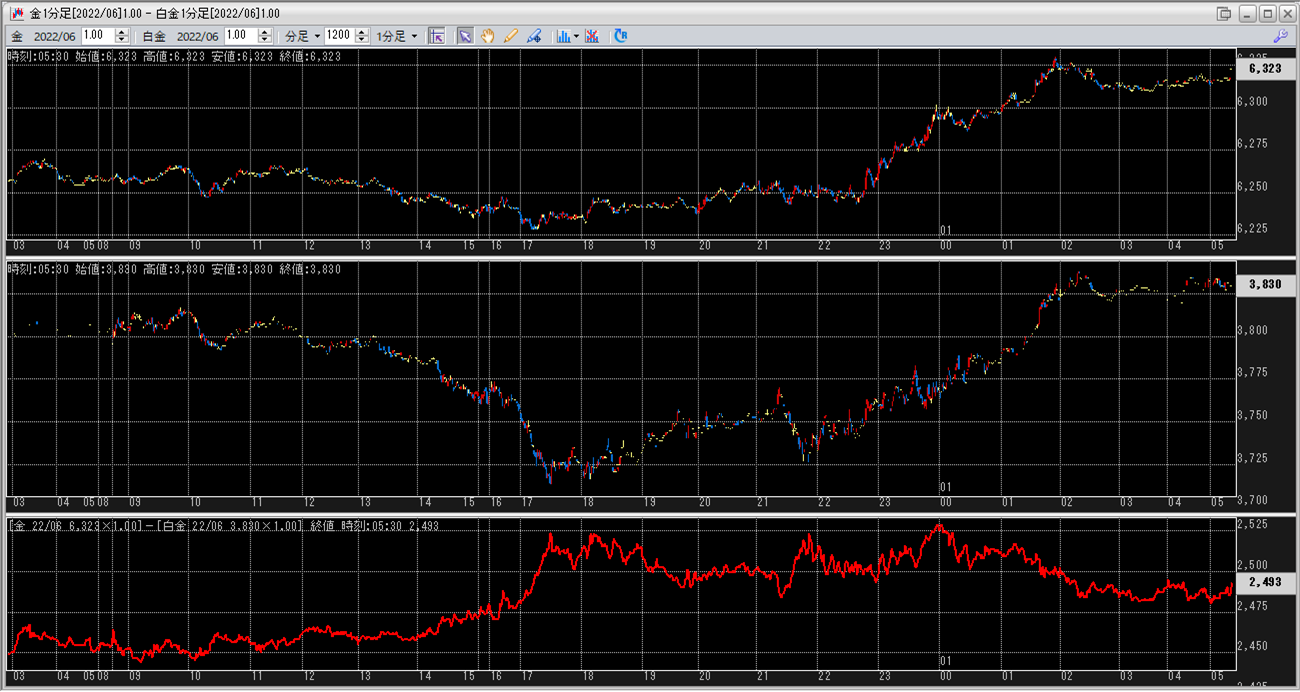The image size is (1300, 692).
Task: Click the 6,323 gold price label
Action: pyautogui.click(x=1264, y=69)
